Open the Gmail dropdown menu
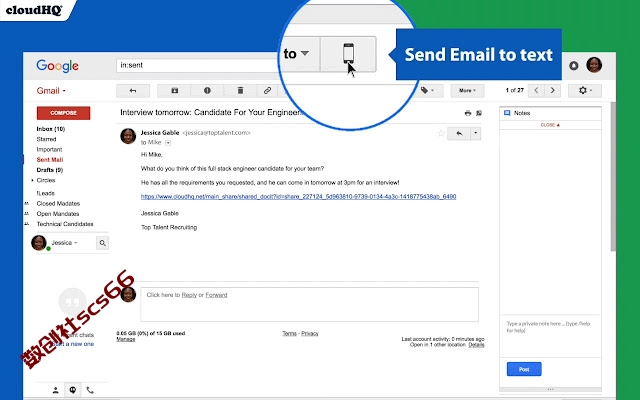The image size is (640, 400). (51, 91)
